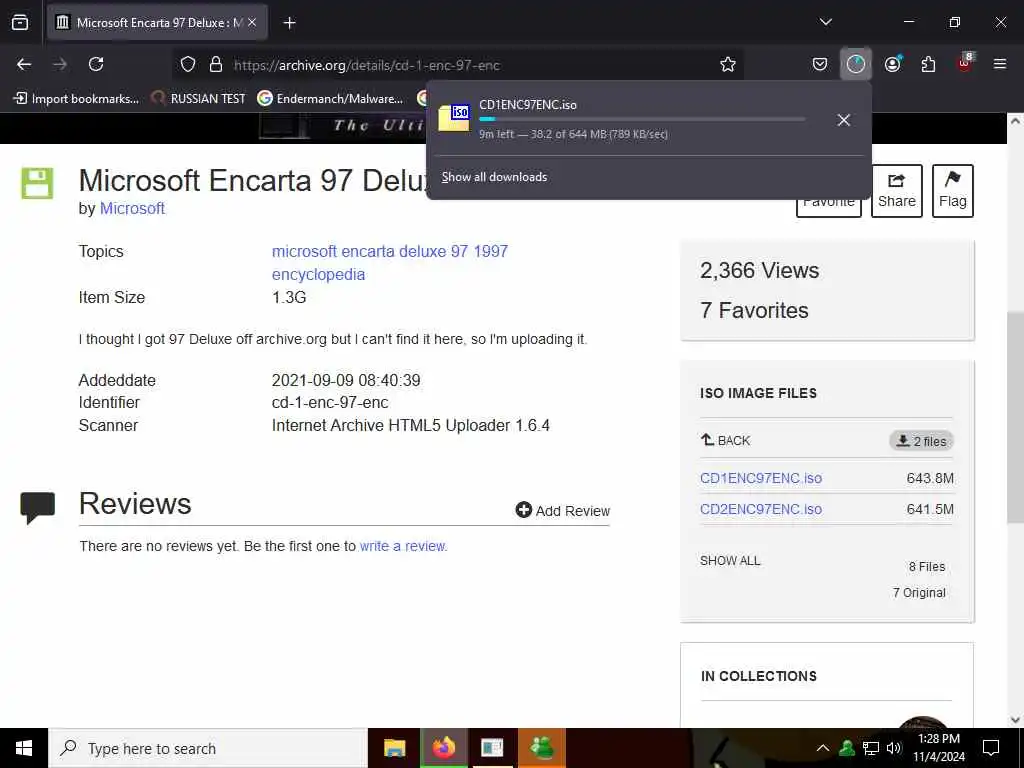The width and height of the screenshot is (1024, 768).
Task: Toggle the downloads panel toolbar button
Action: click(856, 64)
